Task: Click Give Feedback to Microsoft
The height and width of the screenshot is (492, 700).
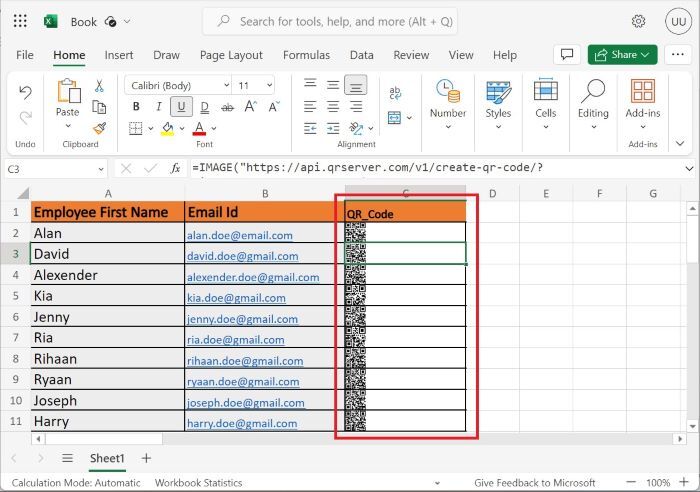Action: pos(534,483)
